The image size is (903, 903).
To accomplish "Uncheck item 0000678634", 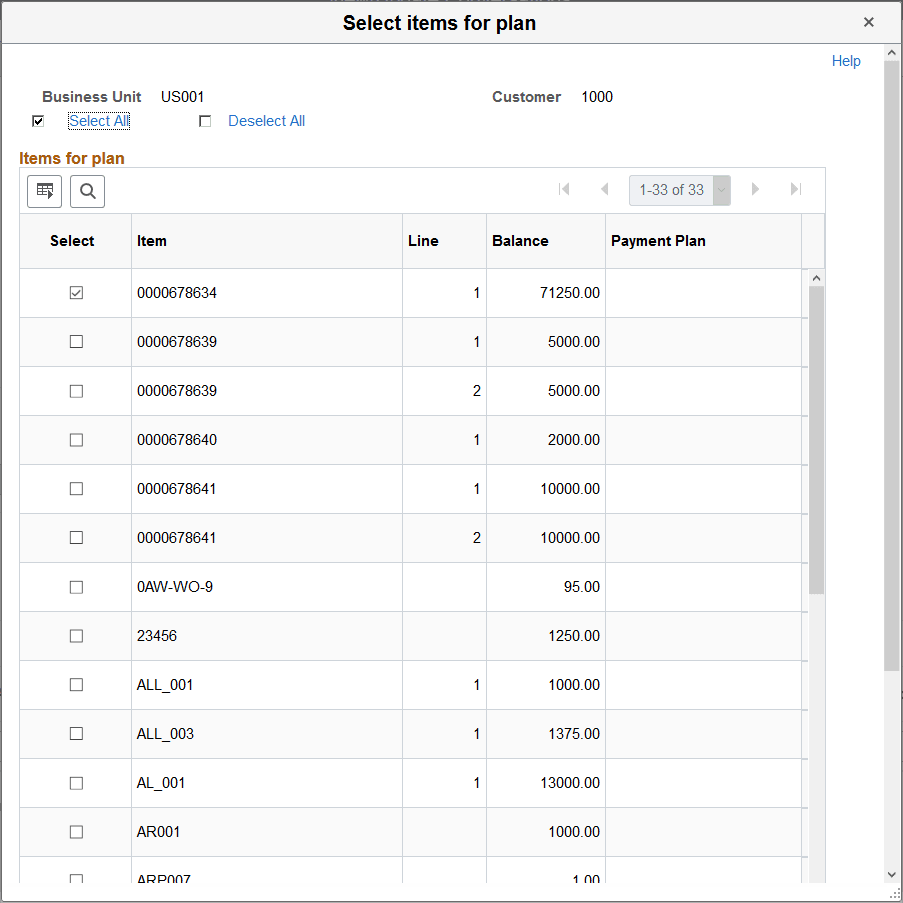I will point(75,292).
